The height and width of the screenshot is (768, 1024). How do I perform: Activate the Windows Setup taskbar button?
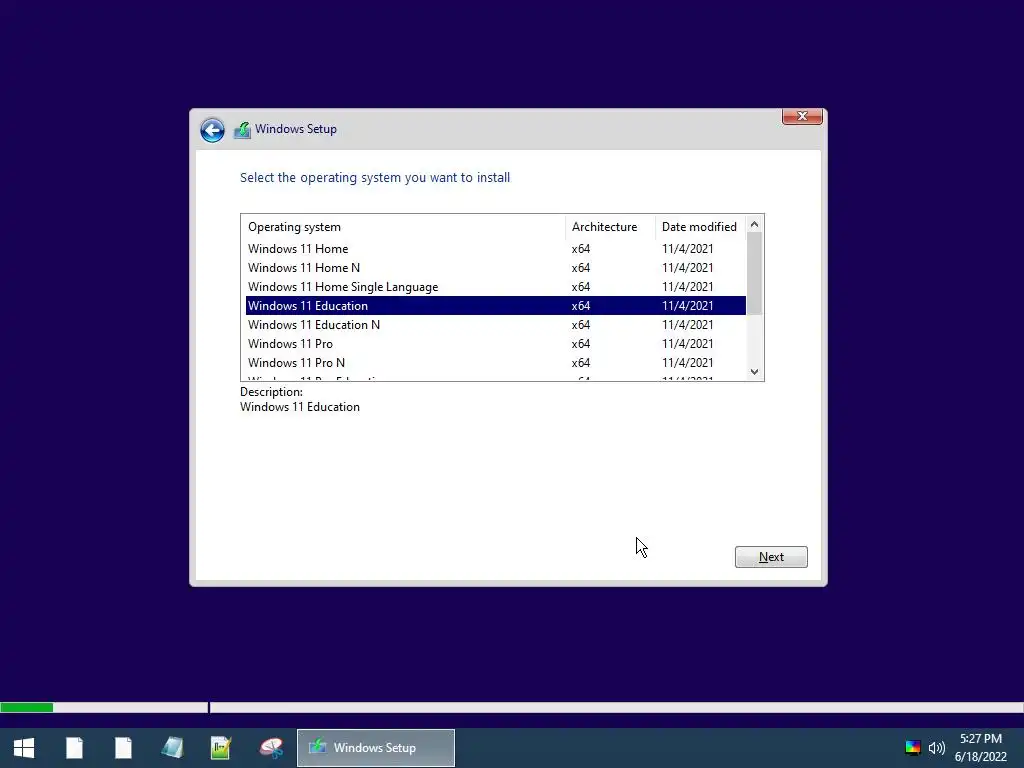point(376,748)
